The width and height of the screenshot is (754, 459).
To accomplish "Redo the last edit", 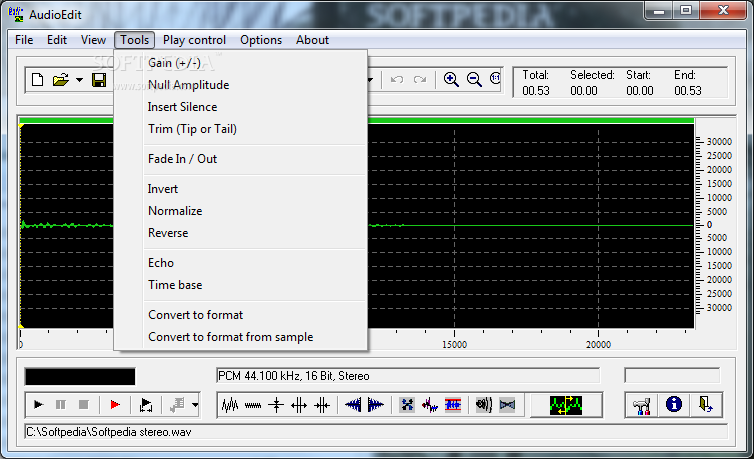I will (x=420, y=79).
